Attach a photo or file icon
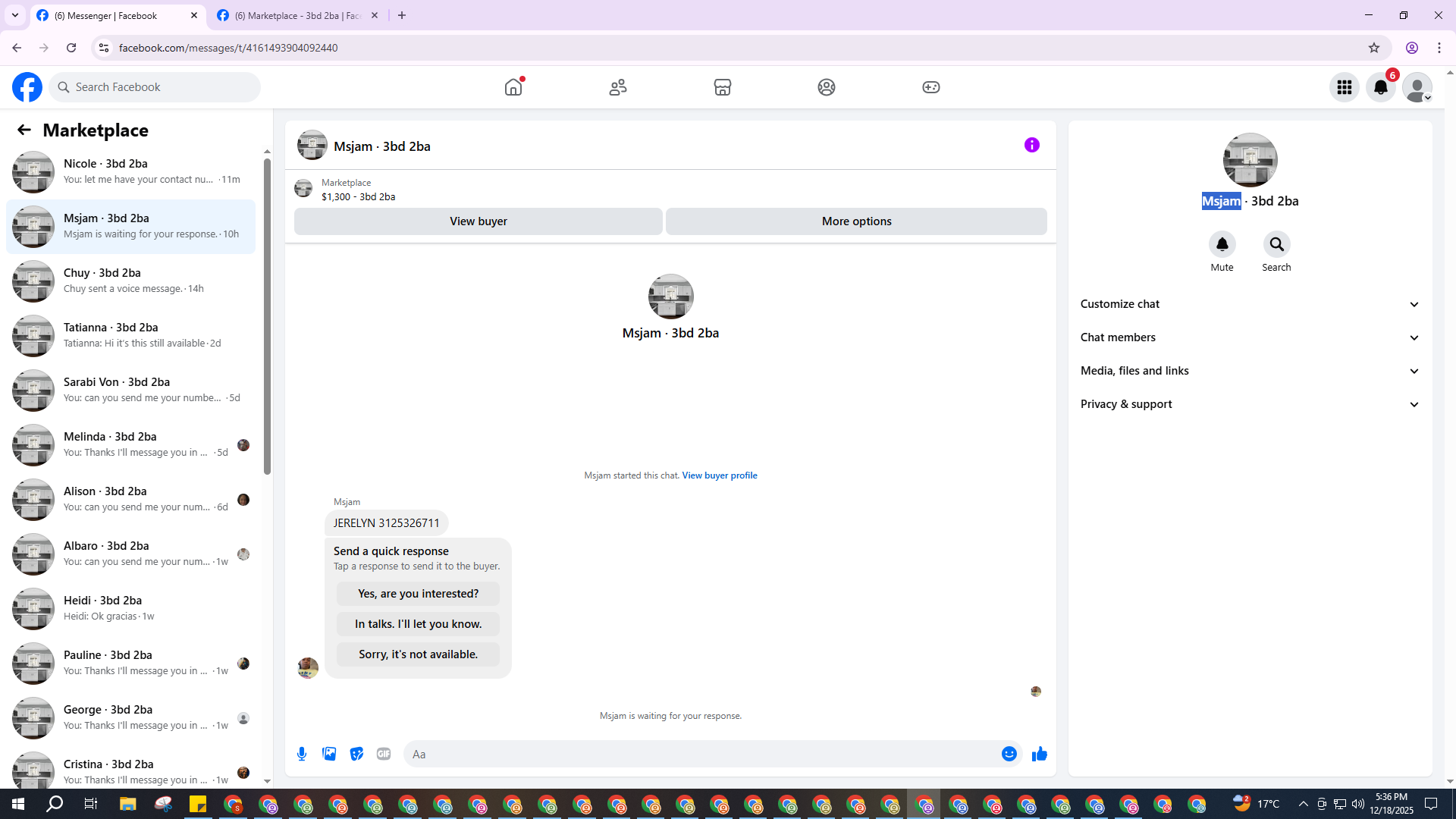Screen dimensions: 1456x819 click(x=329, y=754)
